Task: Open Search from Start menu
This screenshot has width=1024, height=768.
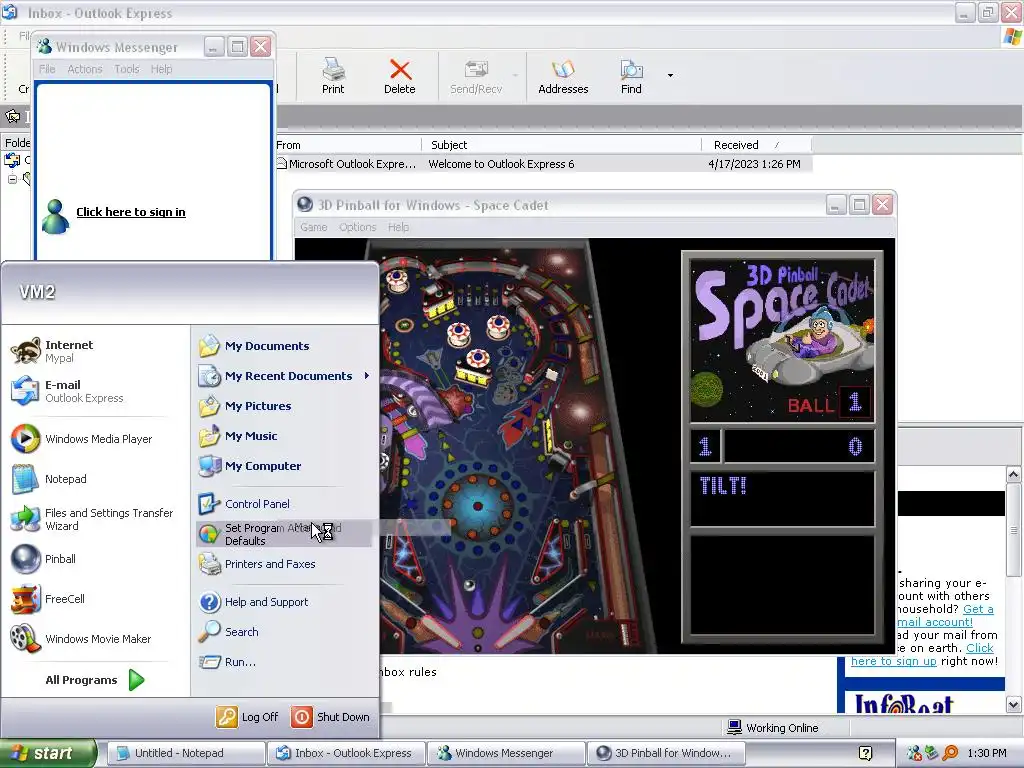Action: coord(229,632)
